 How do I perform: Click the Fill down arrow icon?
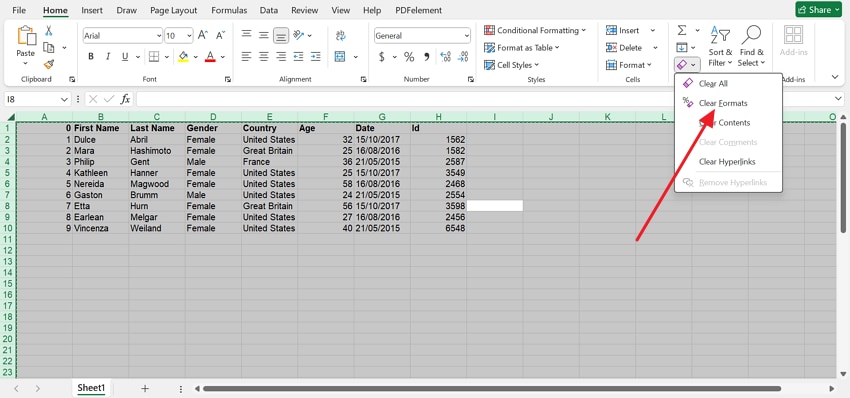coord(682,48)
